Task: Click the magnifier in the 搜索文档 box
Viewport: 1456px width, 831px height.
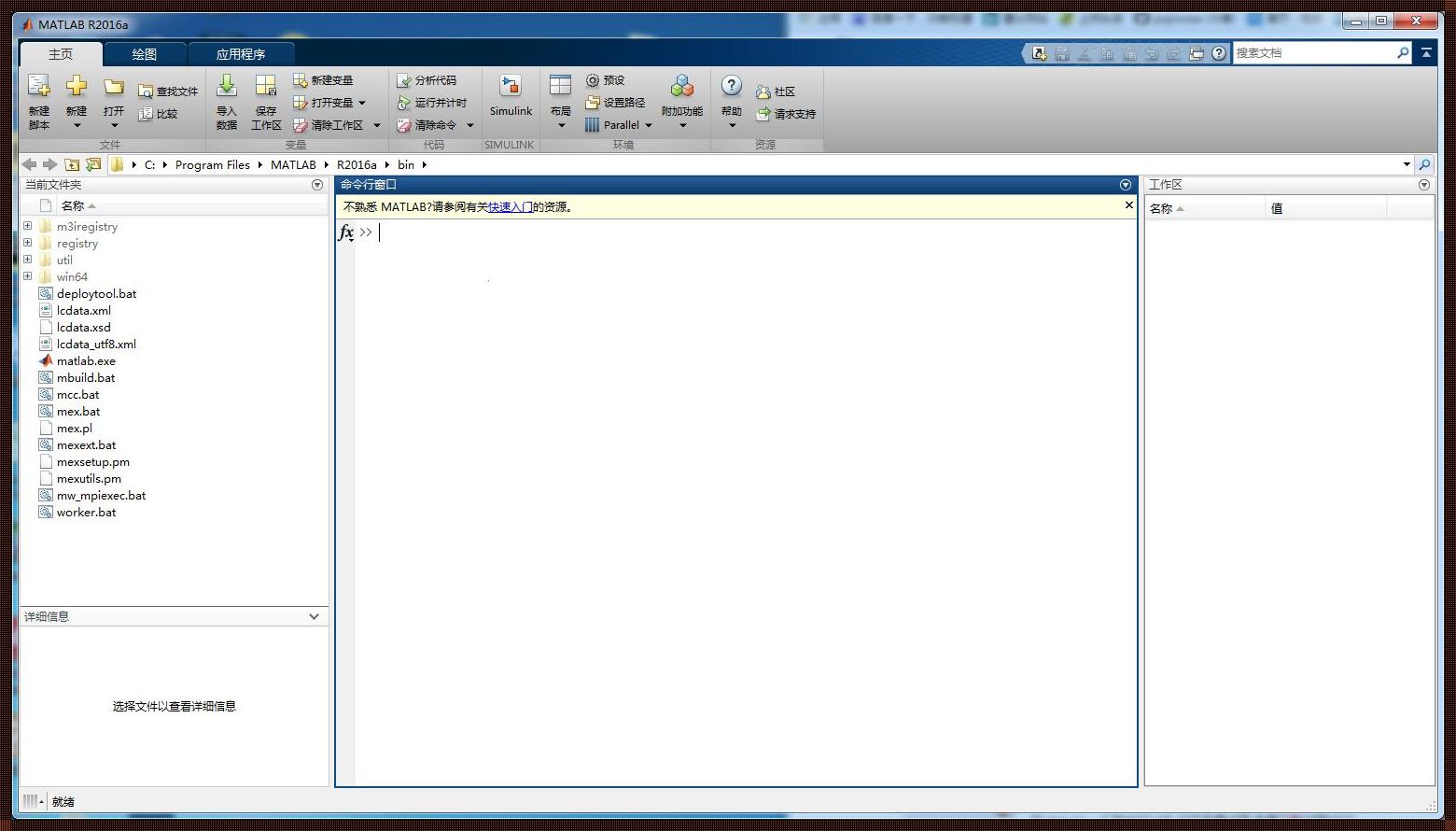Action: coord(1403,53)
